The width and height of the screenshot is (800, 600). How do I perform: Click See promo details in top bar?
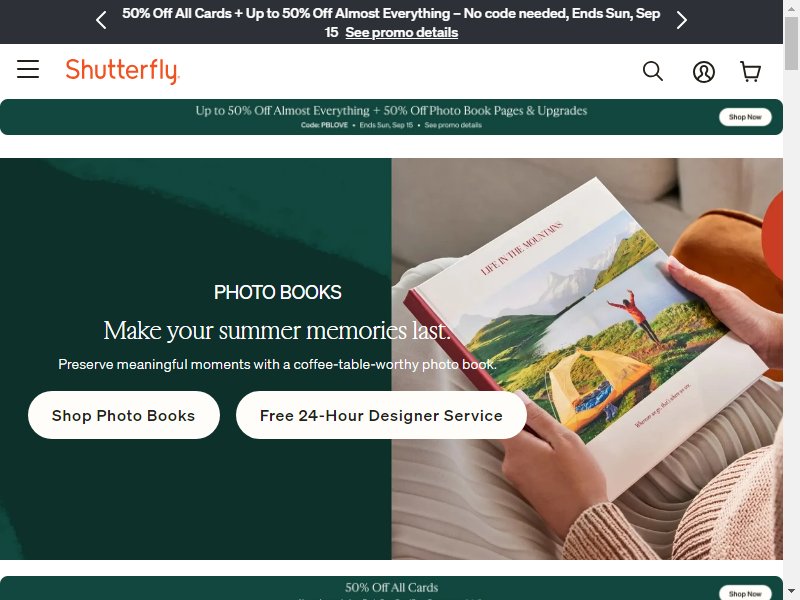tap(402, 32)
